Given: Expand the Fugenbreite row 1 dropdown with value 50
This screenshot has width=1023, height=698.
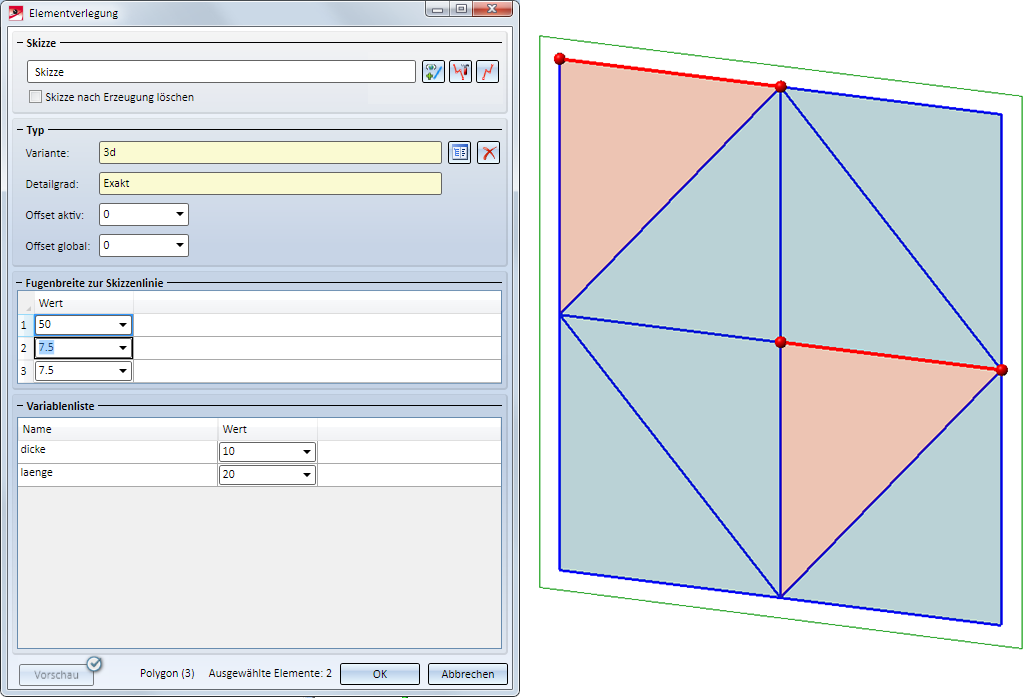Looking at the screenshot, I should pos(122,325).
